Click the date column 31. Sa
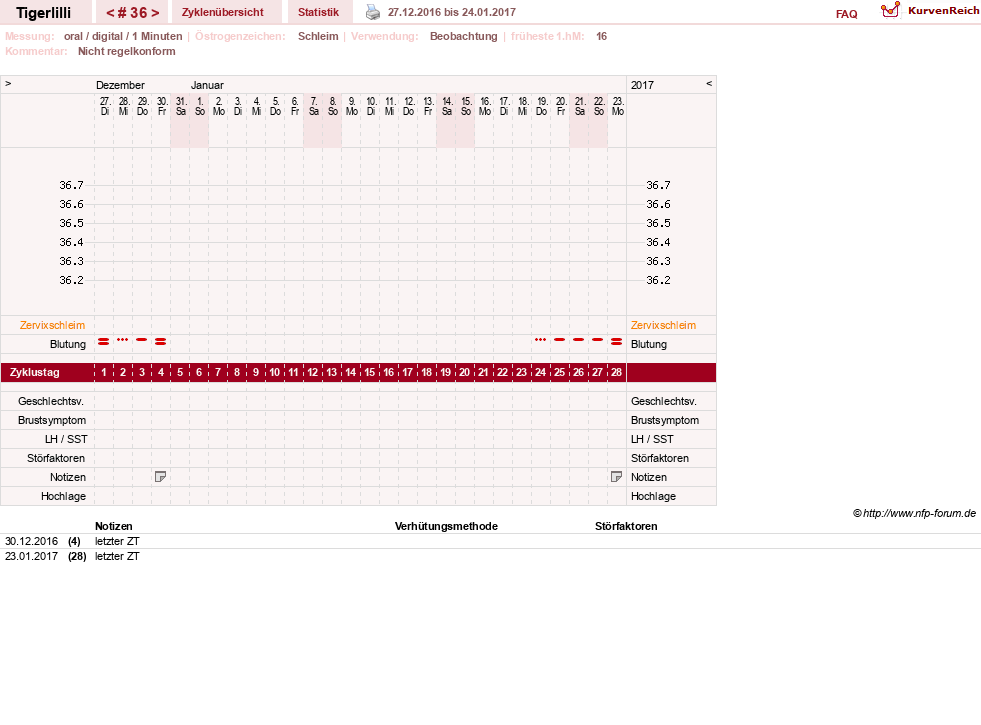The image size is (981, 725). click(181, 106)
